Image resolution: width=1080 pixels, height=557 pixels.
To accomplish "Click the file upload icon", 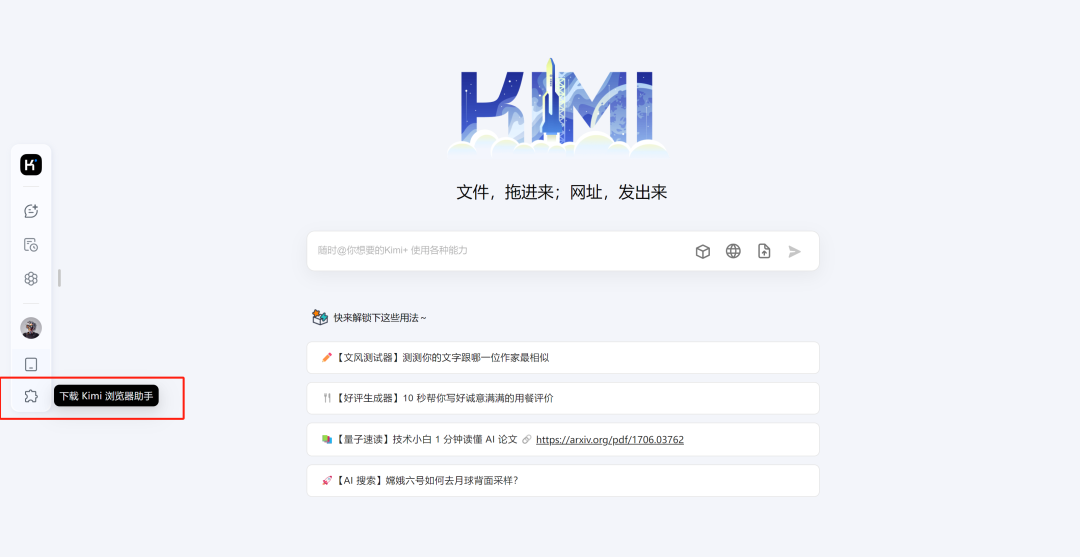I will tap(764, 251).
